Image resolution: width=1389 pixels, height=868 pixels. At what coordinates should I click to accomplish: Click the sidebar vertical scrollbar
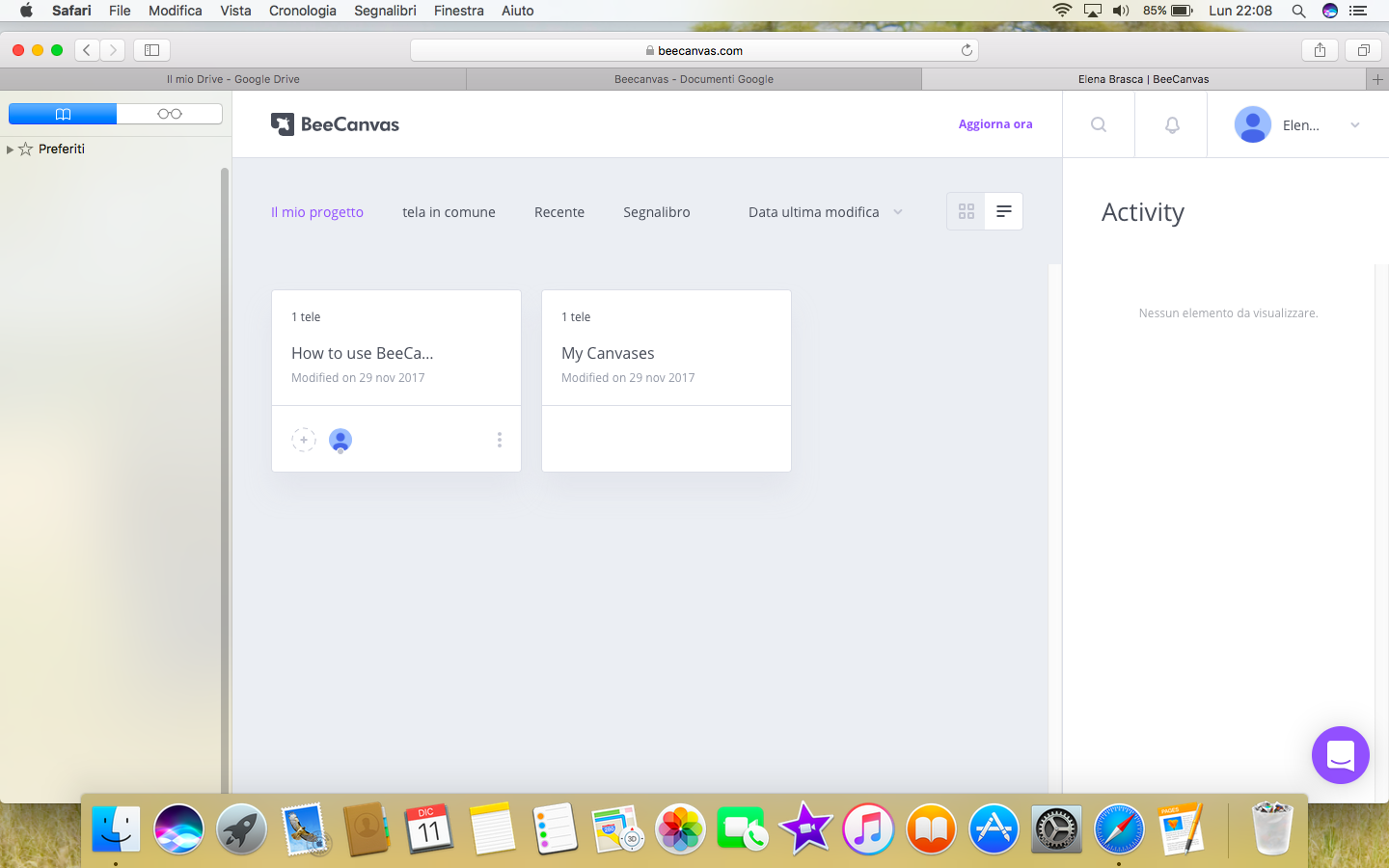(225, 480)
